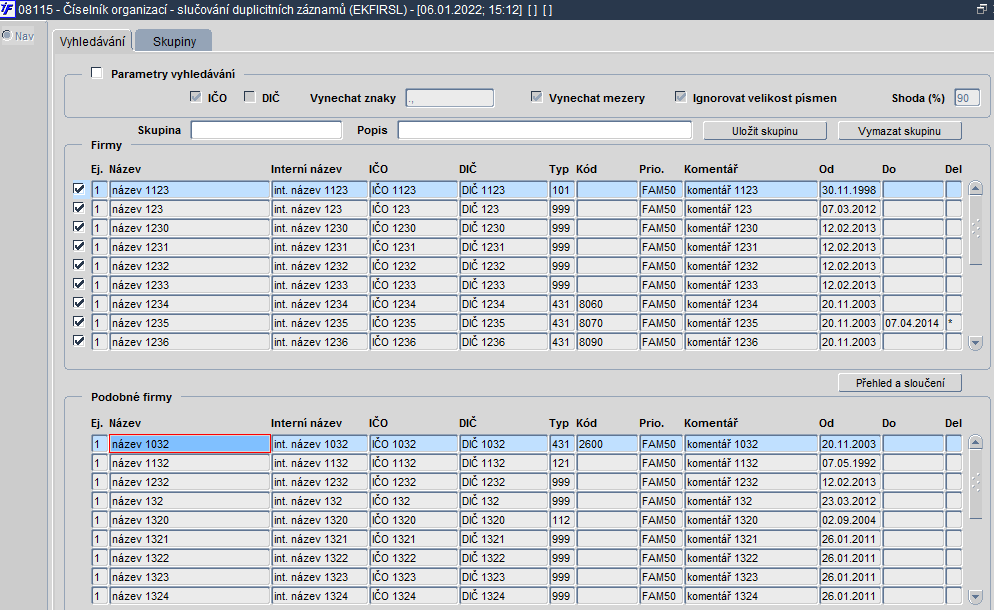Click the int. název 1230 cell
This screenshot has height=610, width=994.
click(320, 228)
